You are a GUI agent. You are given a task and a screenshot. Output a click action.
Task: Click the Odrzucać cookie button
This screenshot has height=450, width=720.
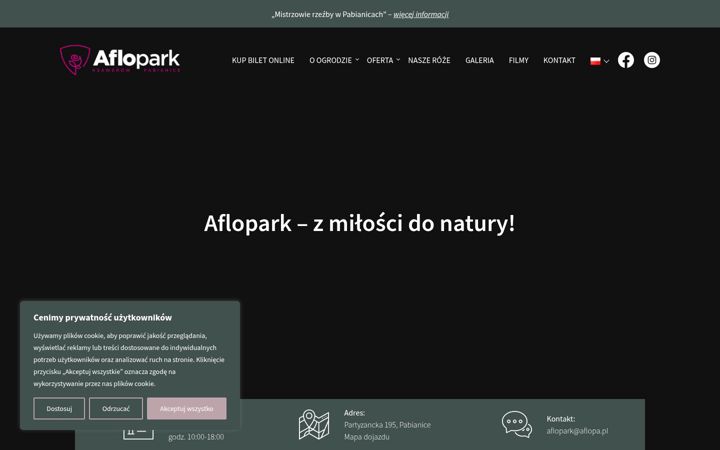pyautogui.click(x=116, y=408)
